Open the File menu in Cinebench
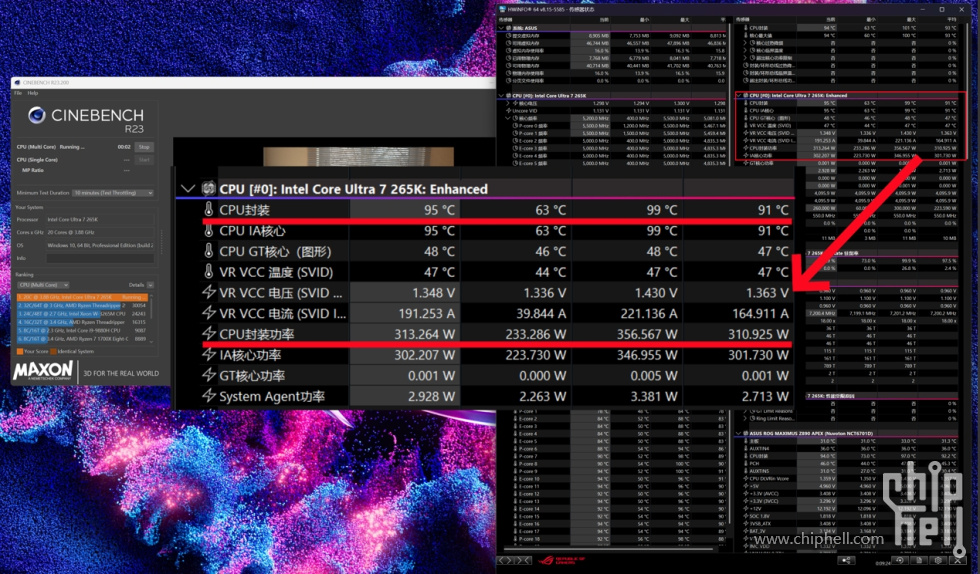 point(18,93)
